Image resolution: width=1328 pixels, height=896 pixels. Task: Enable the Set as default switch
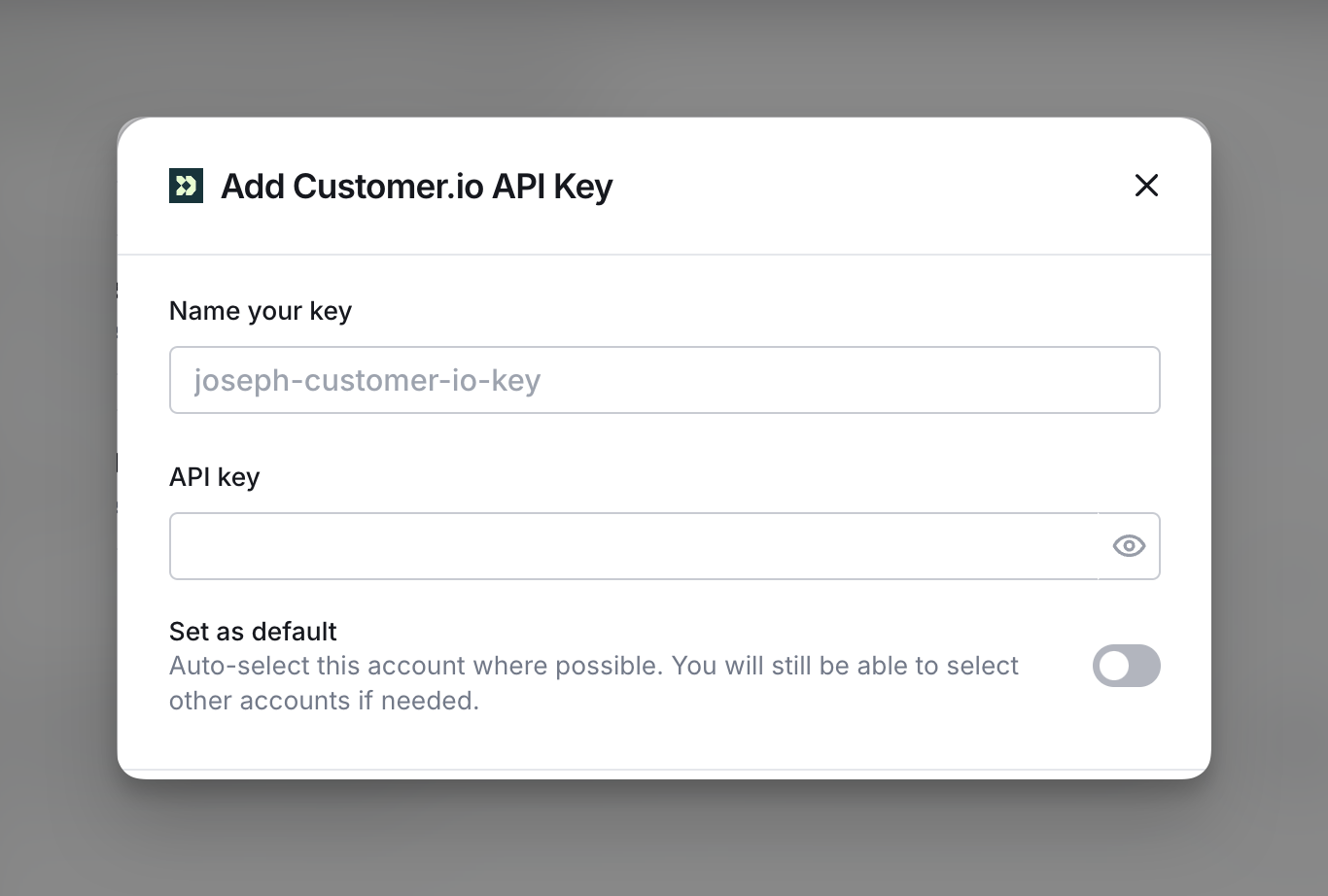(x=1126, y=666)
